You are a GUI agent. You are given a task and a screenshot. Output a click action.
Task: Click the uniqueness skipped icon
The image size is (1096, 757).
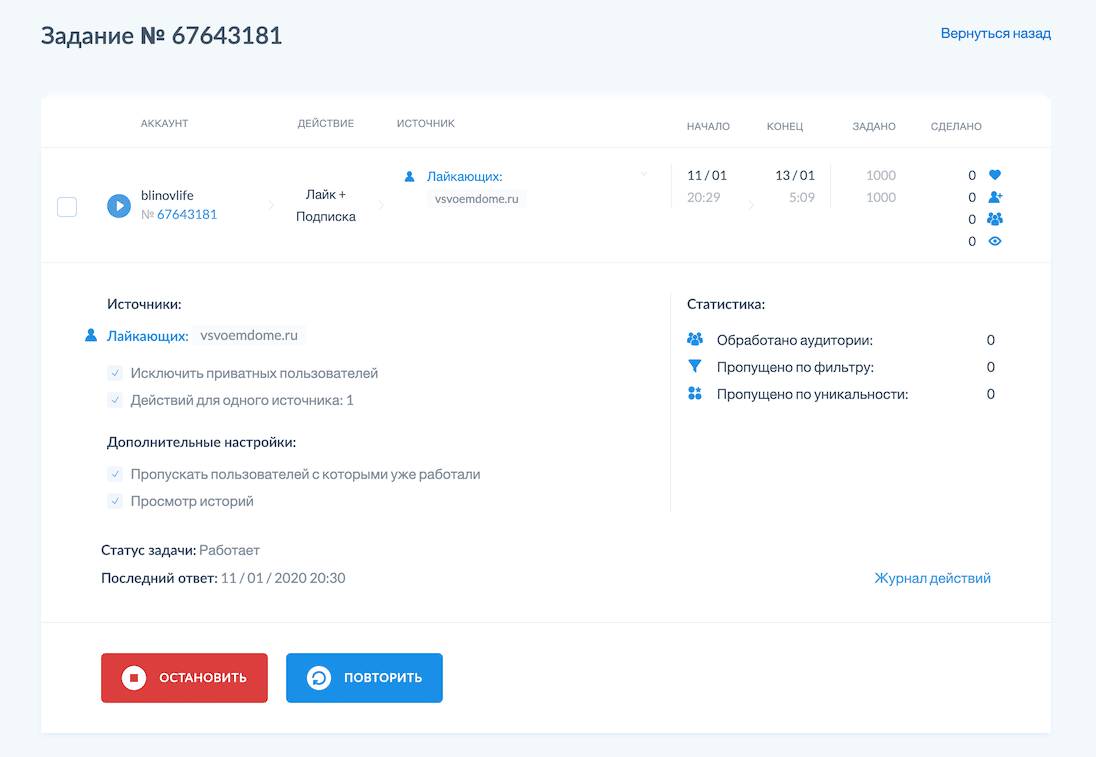click(x=695, y=394)
